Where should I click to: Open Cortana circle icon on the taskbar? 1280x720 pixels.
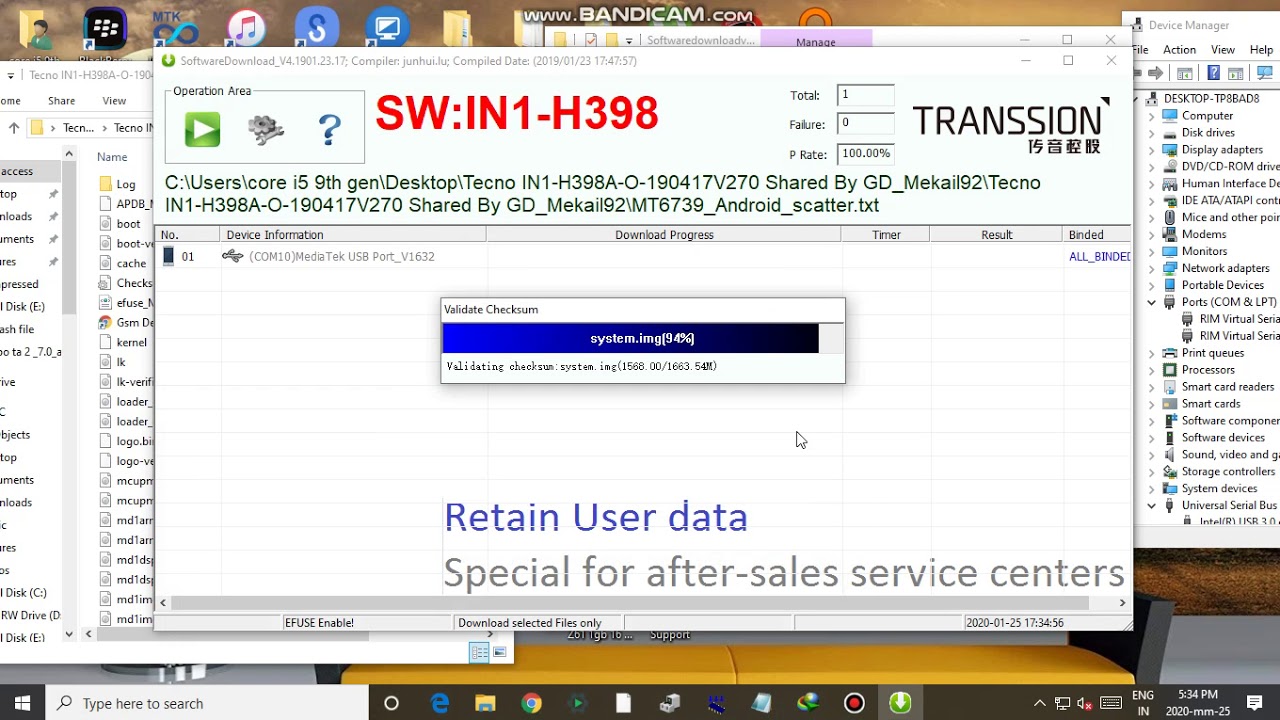[x=391, y=703]
